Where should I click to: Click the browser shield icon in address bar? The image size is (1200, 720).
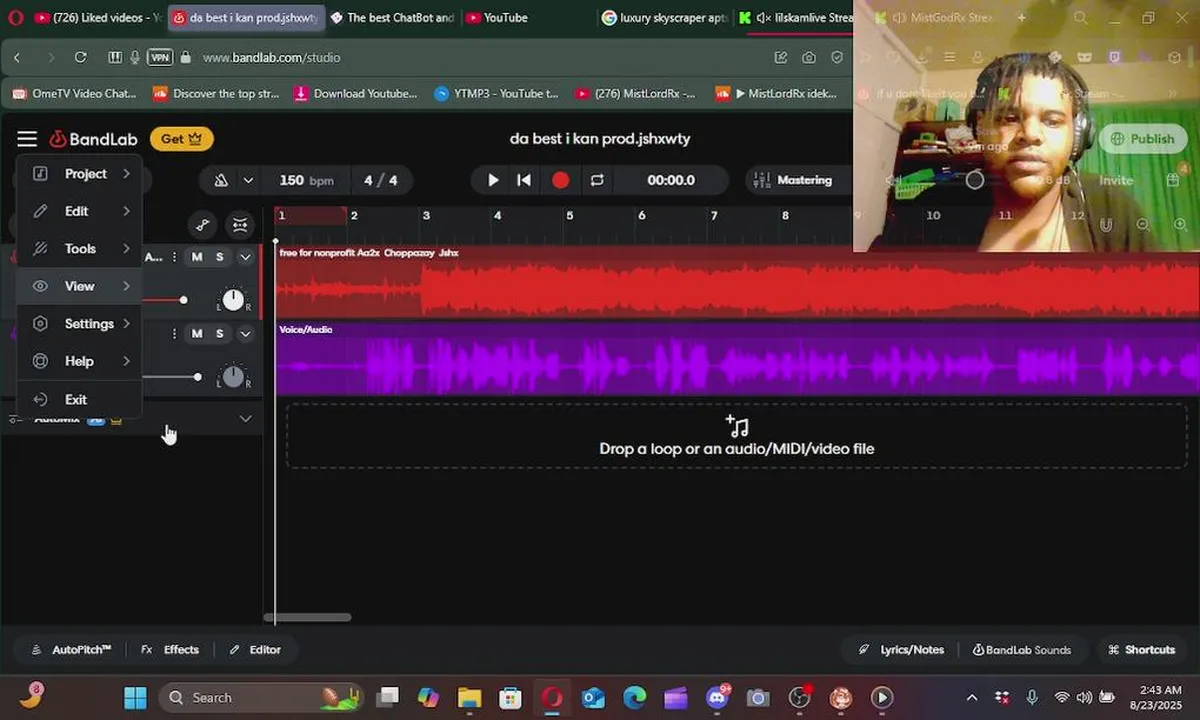click(835, 58)
